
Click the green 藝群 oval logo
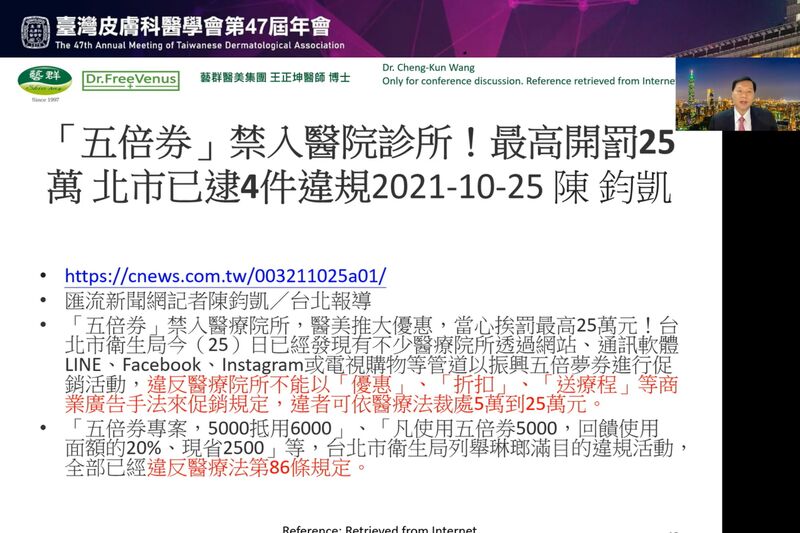(x=45, y=81)
